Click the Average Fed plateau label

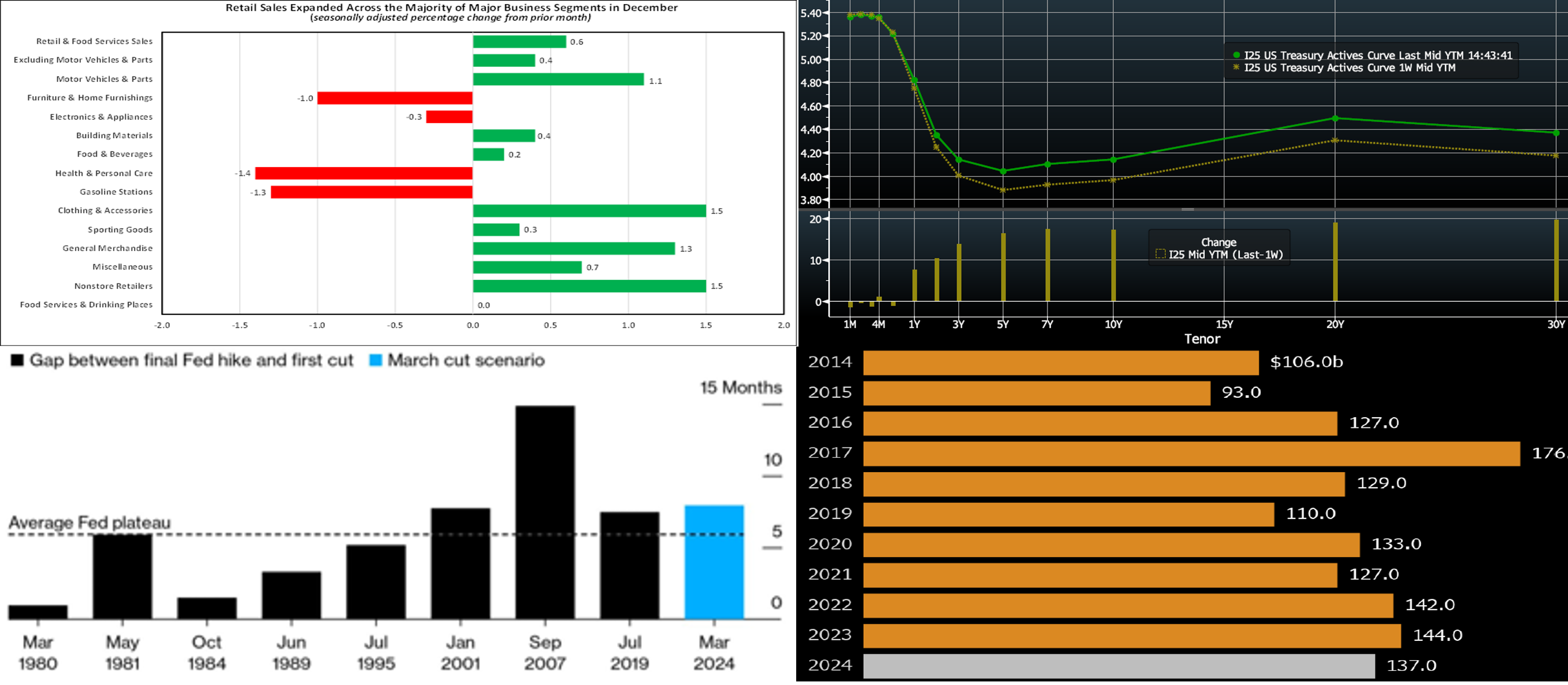(x=89, y=522)
